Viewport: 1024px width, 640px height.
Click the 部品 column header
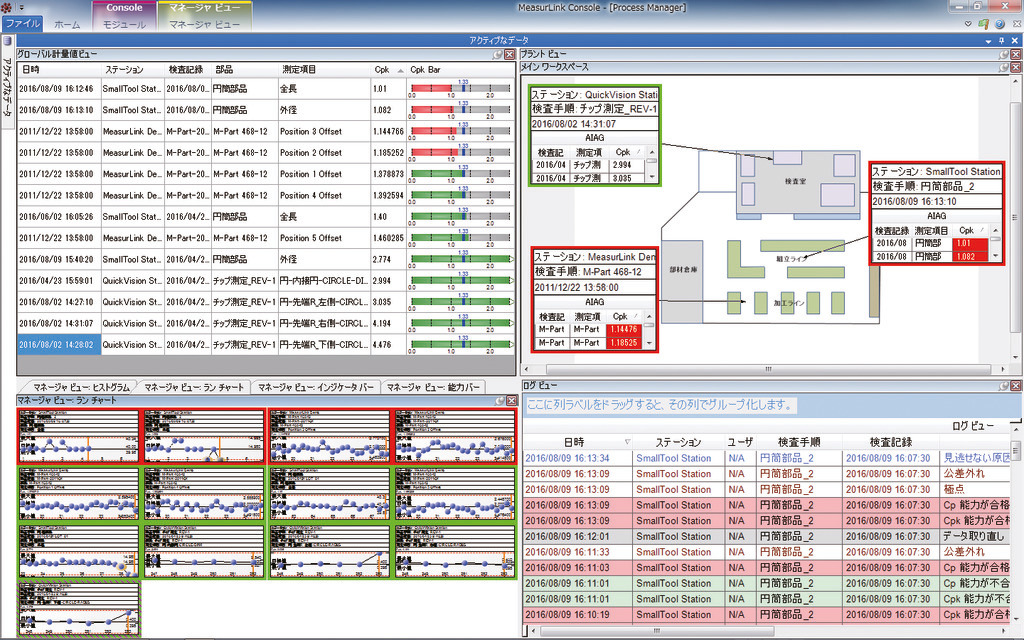[x=244, y=69]
